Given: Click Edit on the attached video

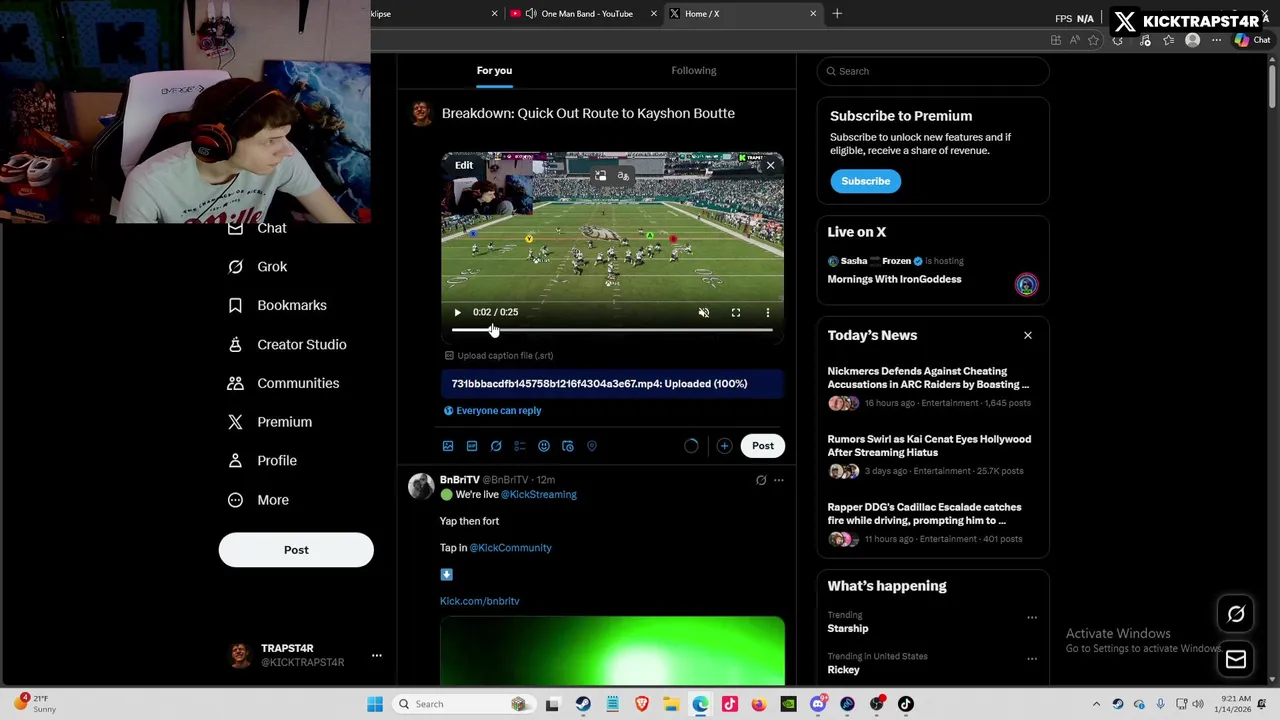Looking at the screenshot, I should [464, 165].
